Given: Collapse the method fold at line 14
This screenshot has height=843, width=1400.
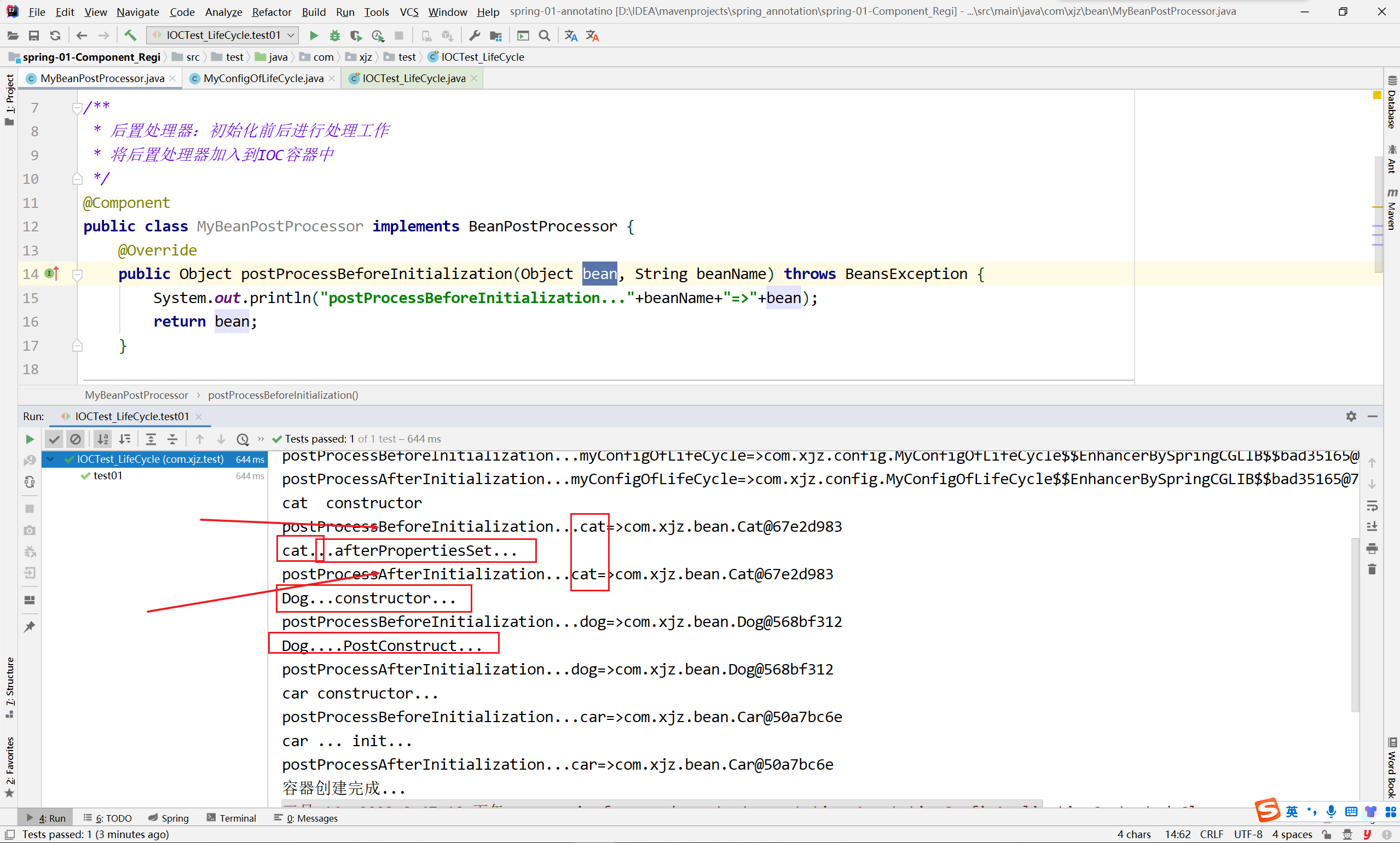Looking at the screenshot, I should [78, 275].
